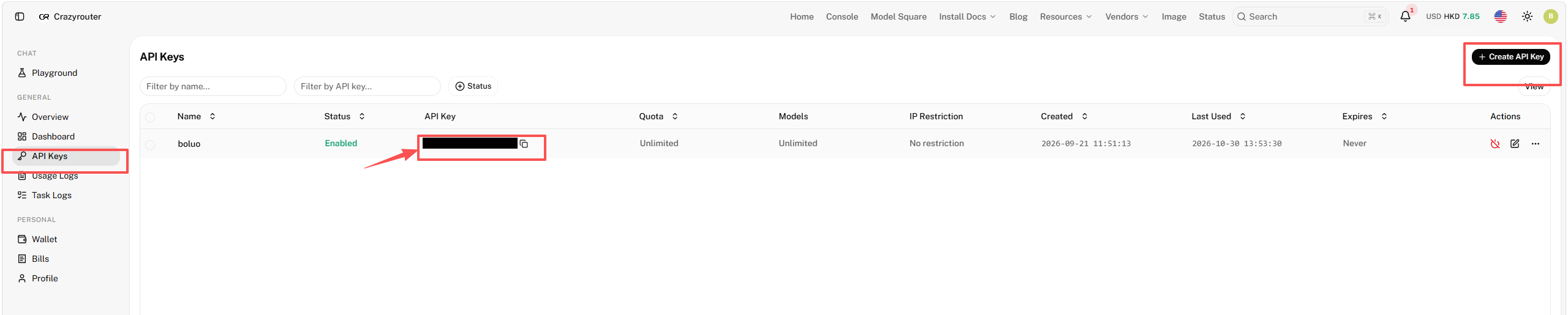Toggle light/dark theme sun icon

tap(1528, 17)
